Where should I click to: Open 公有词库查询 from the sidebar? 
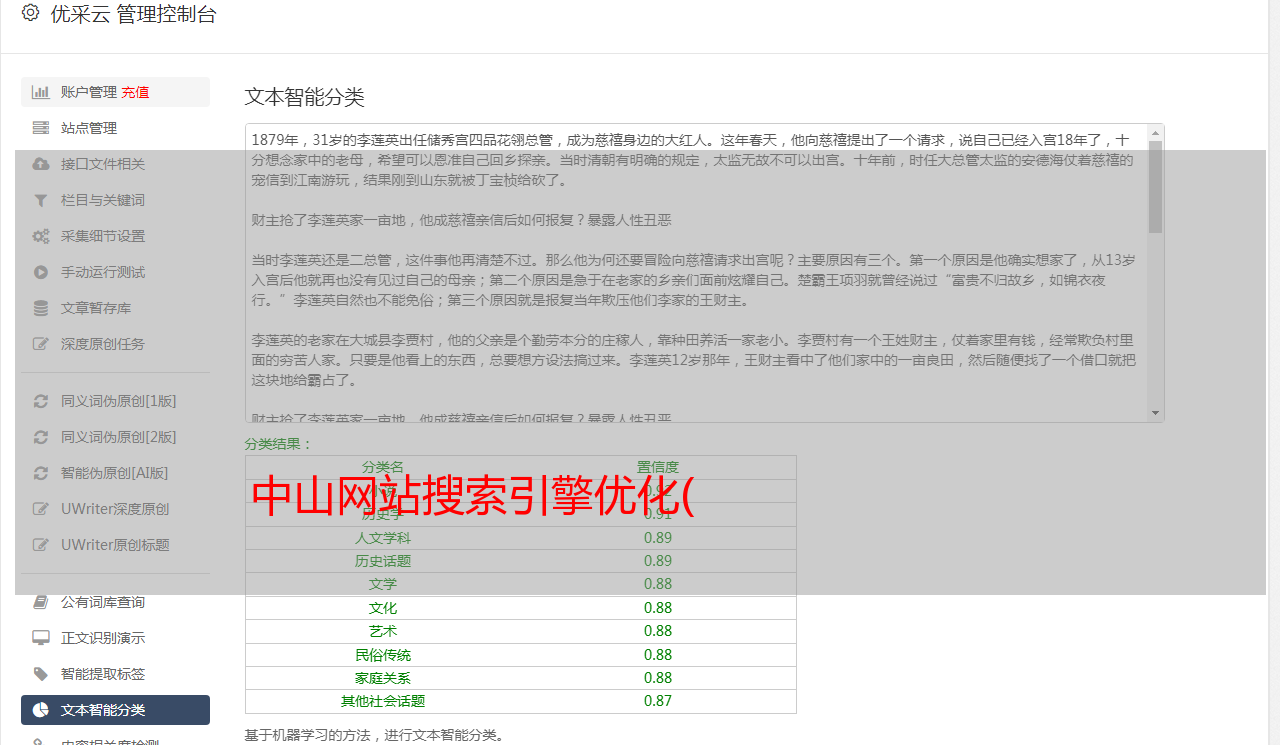pyautogui.click(x=102, y=602)
